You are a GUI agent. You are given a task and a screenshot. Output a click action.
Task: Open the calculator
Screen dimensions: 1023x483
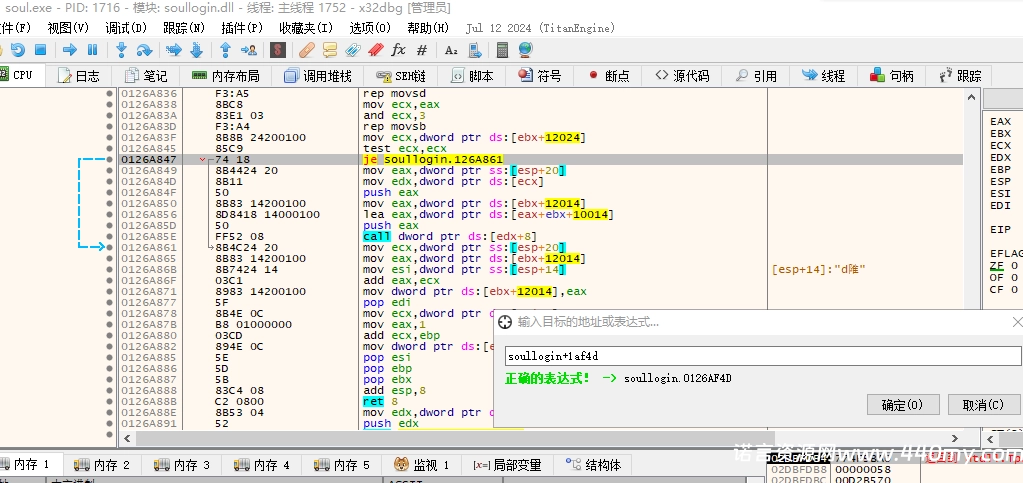tap(502, 50)
